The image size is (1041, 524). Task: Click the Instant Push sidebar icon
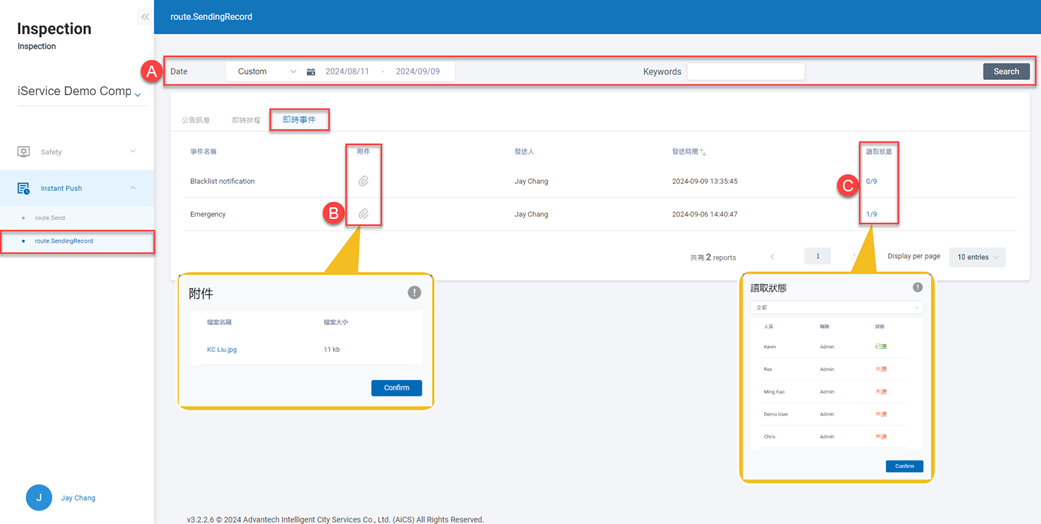23,188
